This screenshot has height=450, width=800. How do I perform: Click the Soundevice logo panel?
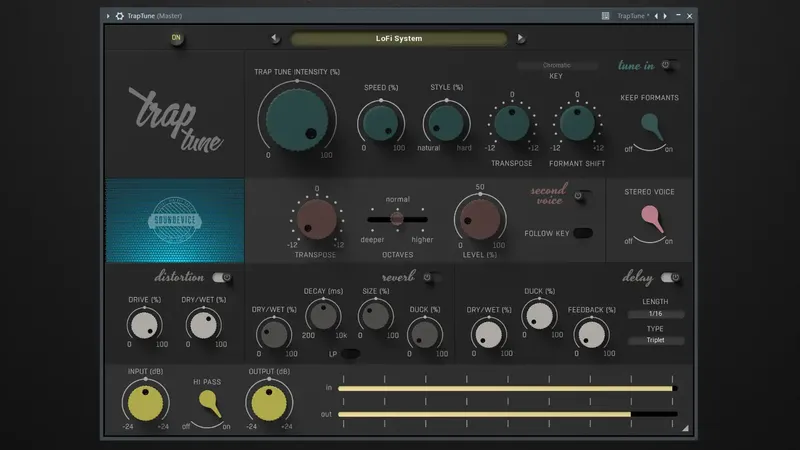(175, 220)
